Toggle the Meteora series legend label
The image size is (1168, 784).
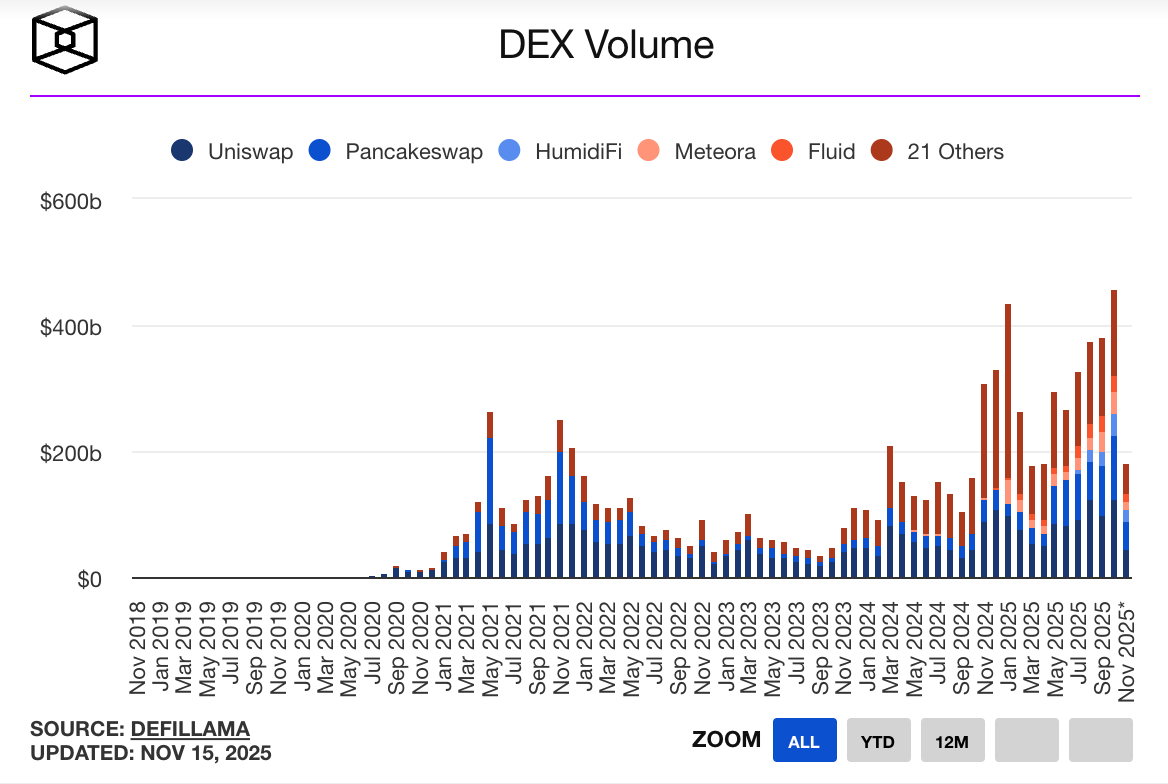[714, 152]
